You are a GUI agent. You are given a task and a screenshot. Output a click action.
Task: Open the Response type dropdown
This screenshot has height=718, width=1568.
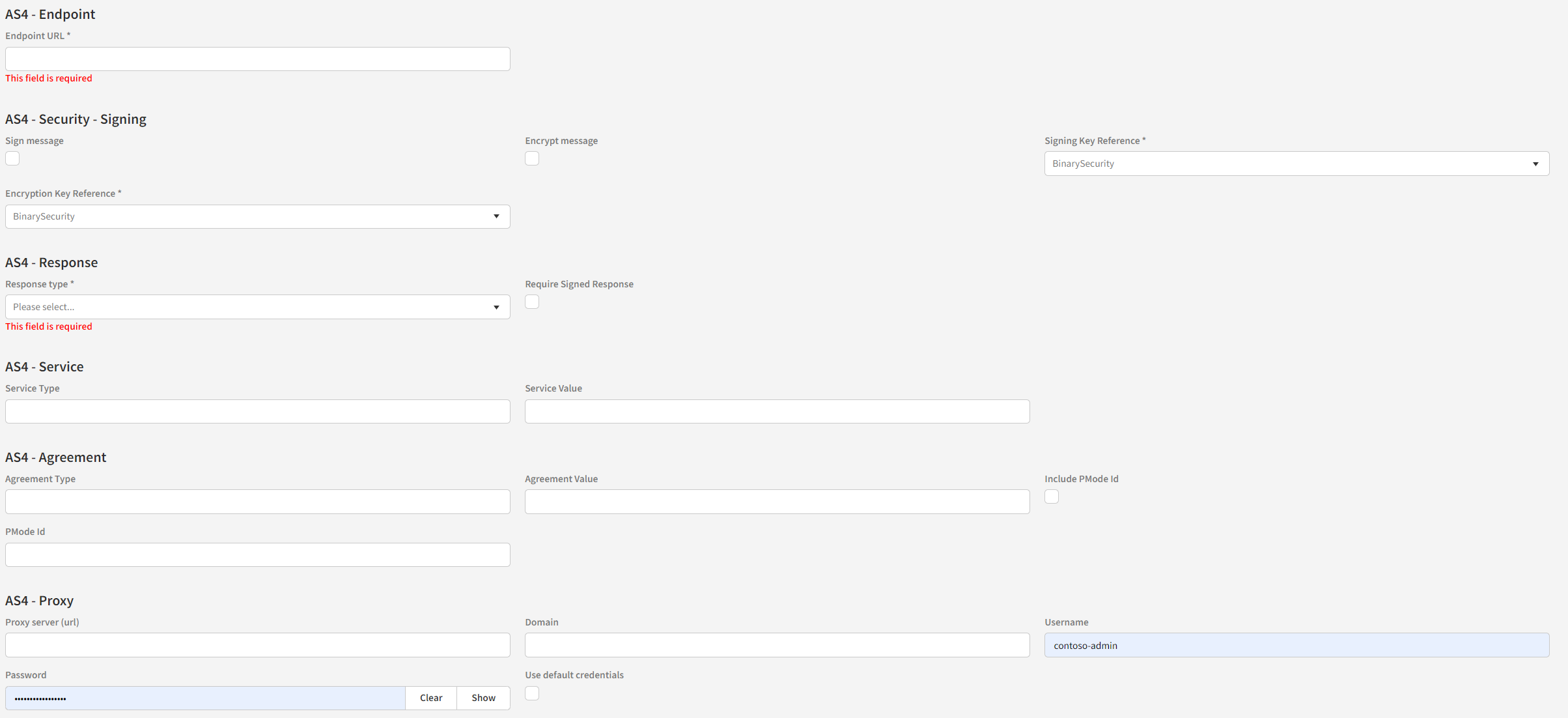[257, 307]
